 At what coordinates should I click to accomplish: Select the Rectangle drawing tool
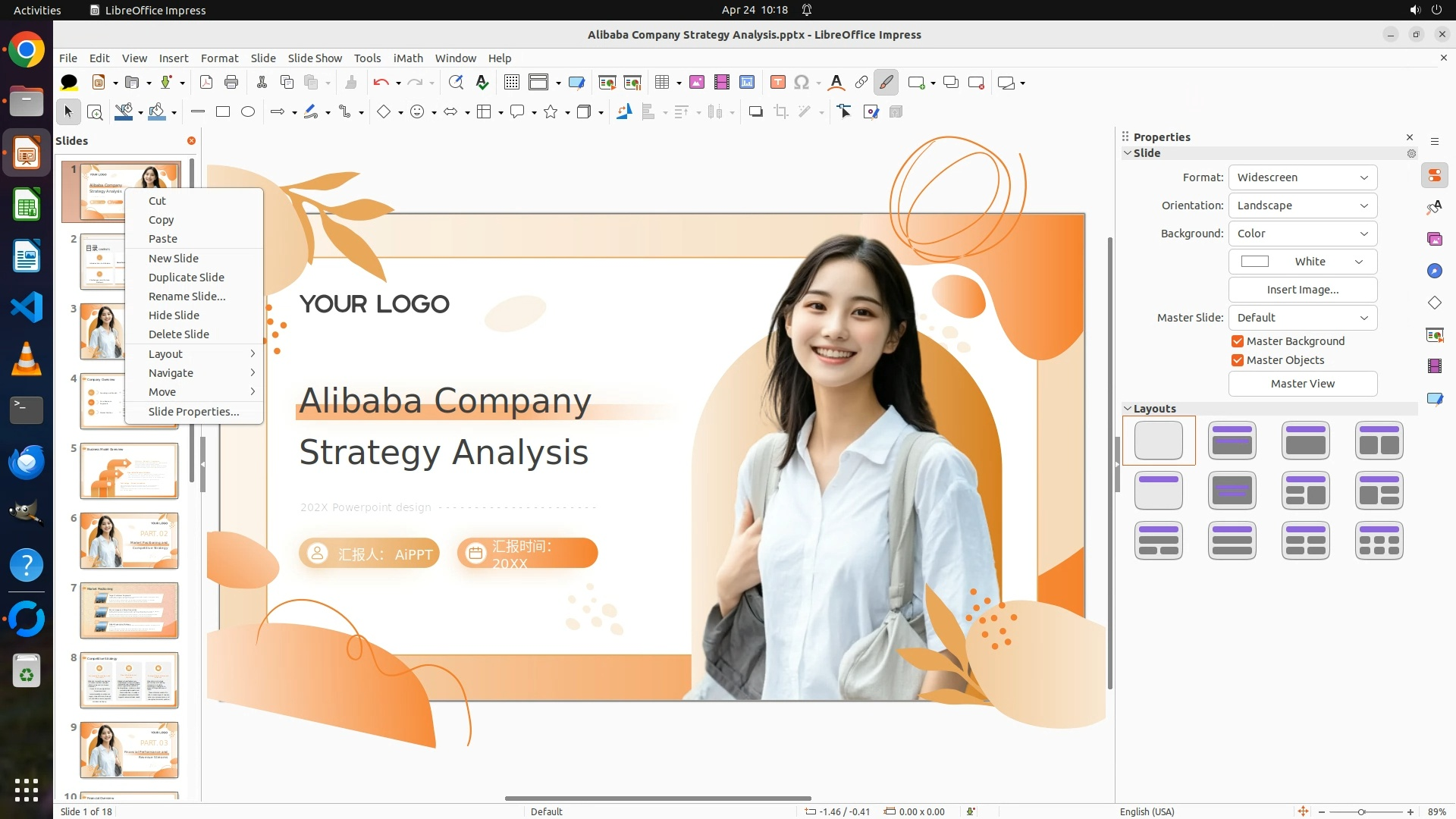[x=223, y=112]
